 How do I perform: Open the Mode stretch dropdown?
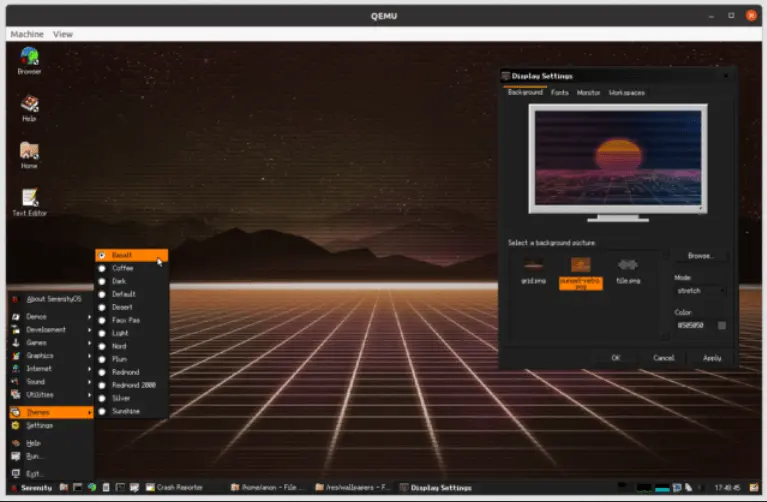coord(700,291)
